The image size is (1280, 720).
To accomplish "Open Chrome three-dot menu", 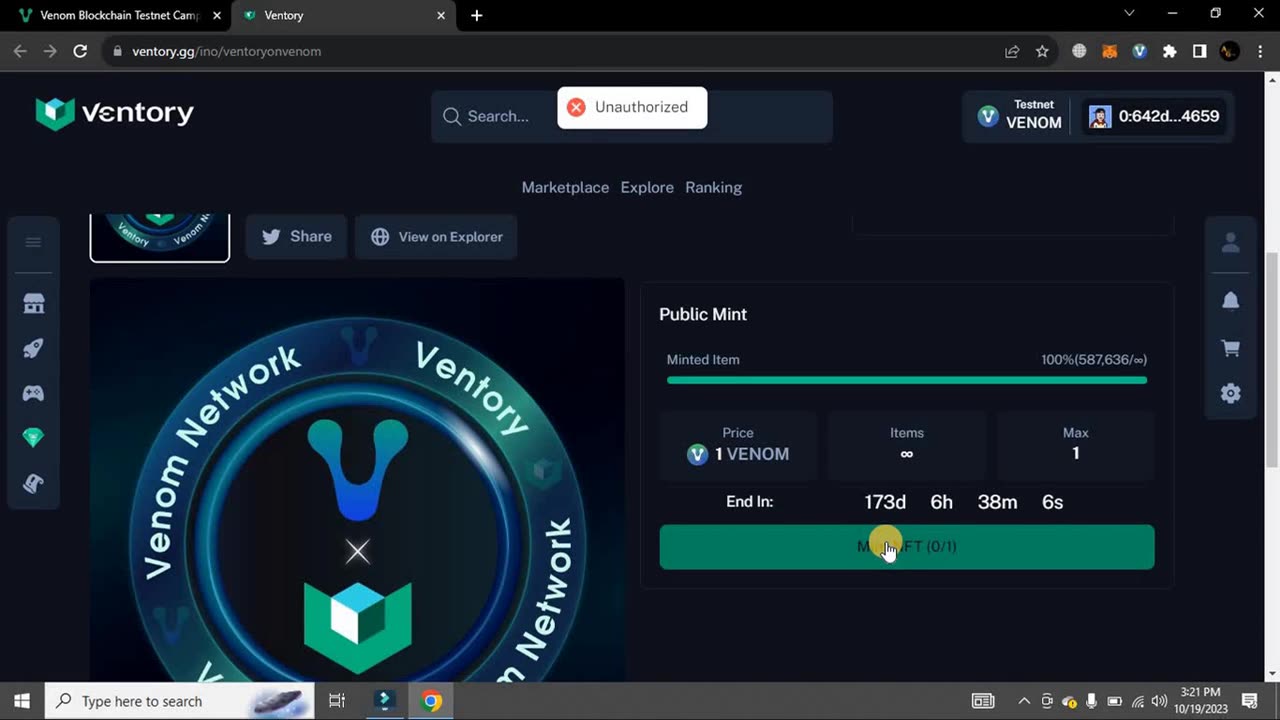I will (1259, 51).
